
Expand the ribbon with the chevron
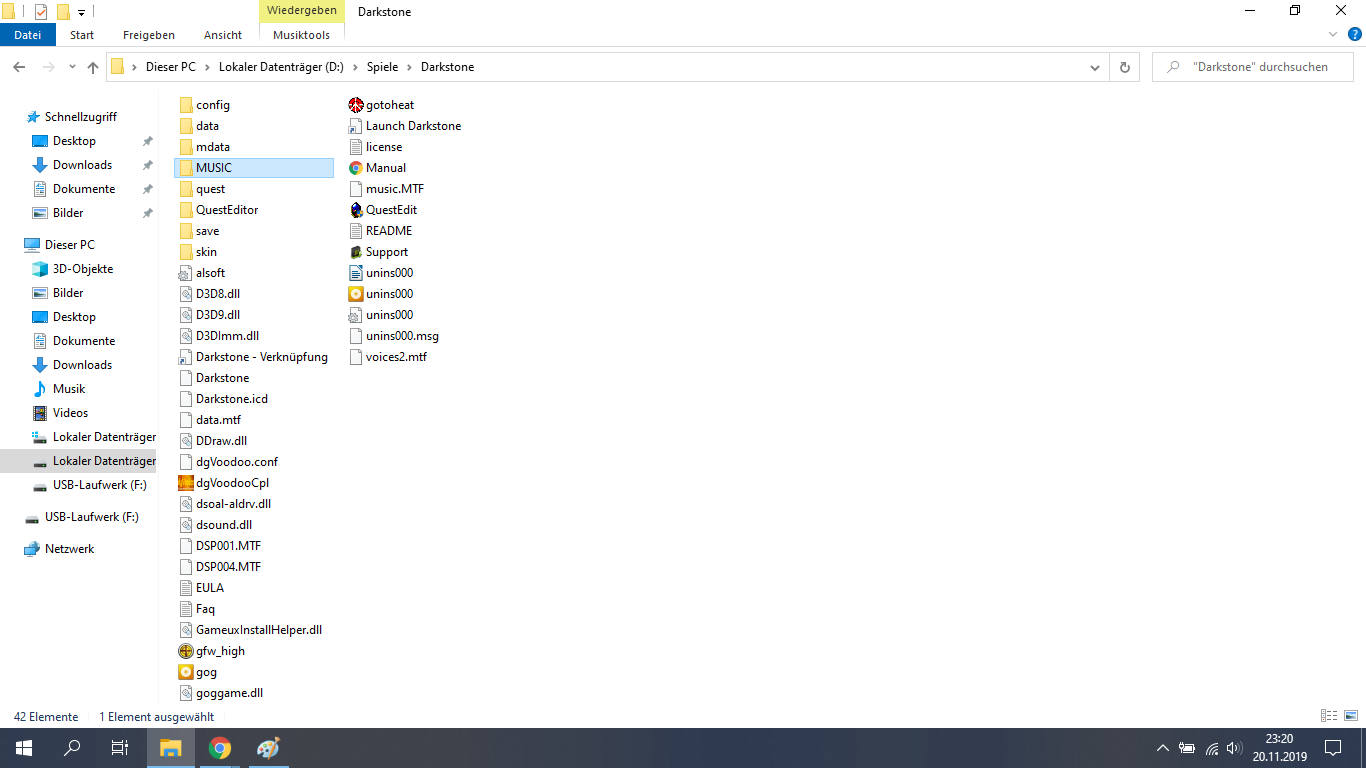click(1332, 34)
